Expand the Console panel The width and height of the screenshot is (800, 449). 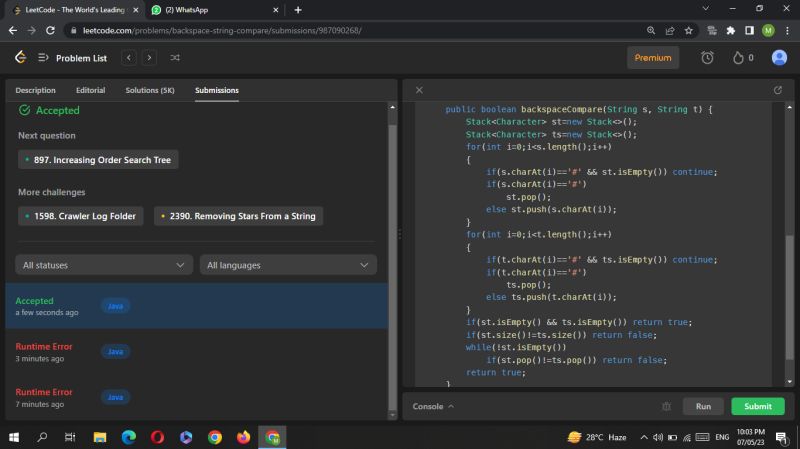[x=433, y=406]
